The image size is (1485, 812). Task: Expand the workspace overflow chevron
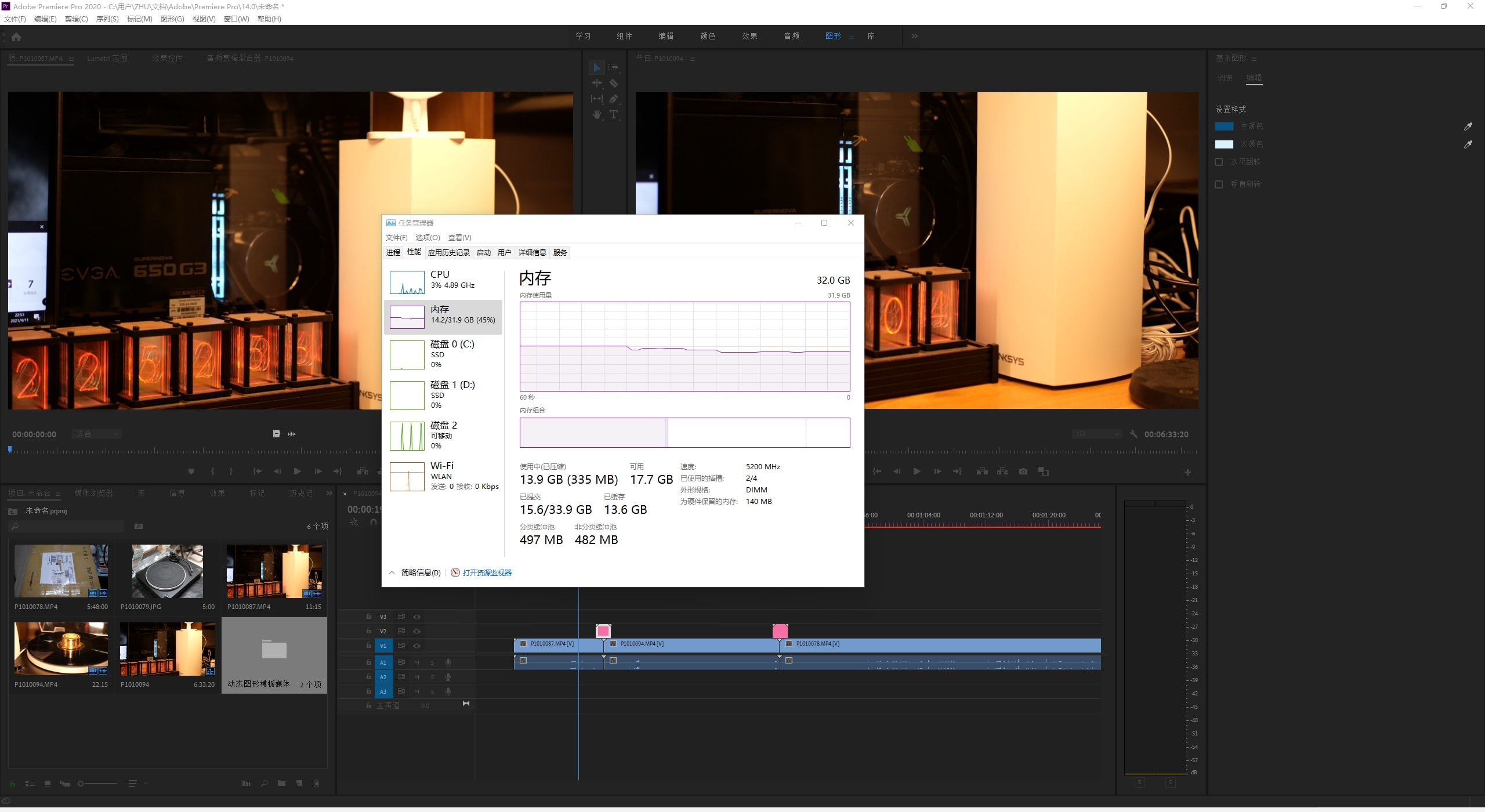914,36
